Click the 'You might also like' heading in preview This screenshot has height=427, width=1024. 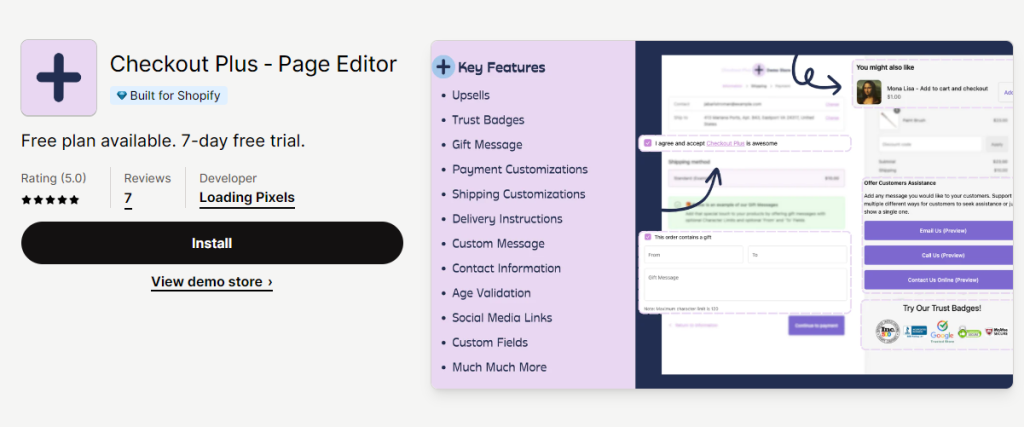(x=885, y=67)
